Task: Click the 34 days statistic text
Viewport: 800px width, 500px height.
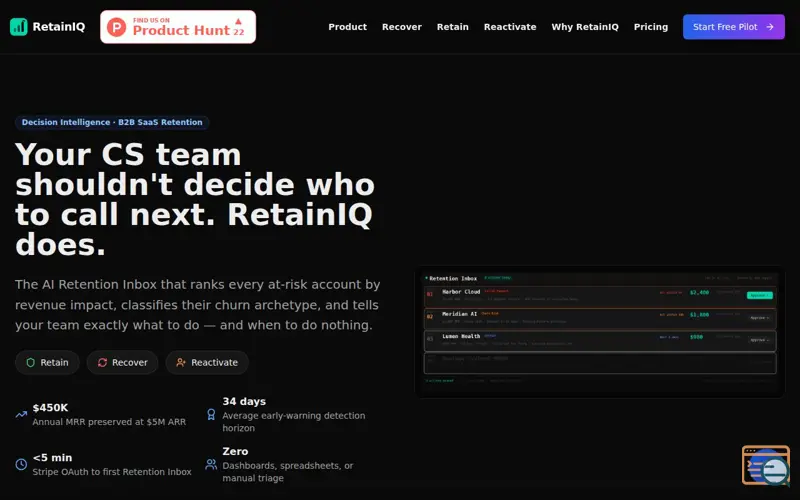Action: pyautogui.click(x=244, y=402)
